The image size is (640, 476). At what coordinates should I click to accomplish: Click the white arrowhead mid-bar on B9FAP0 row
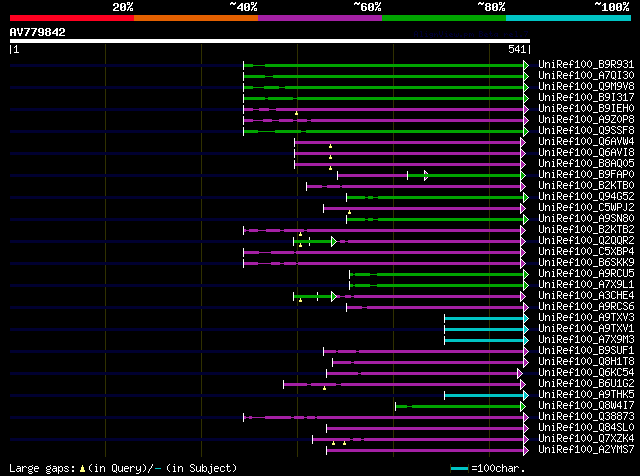(426, 176)
